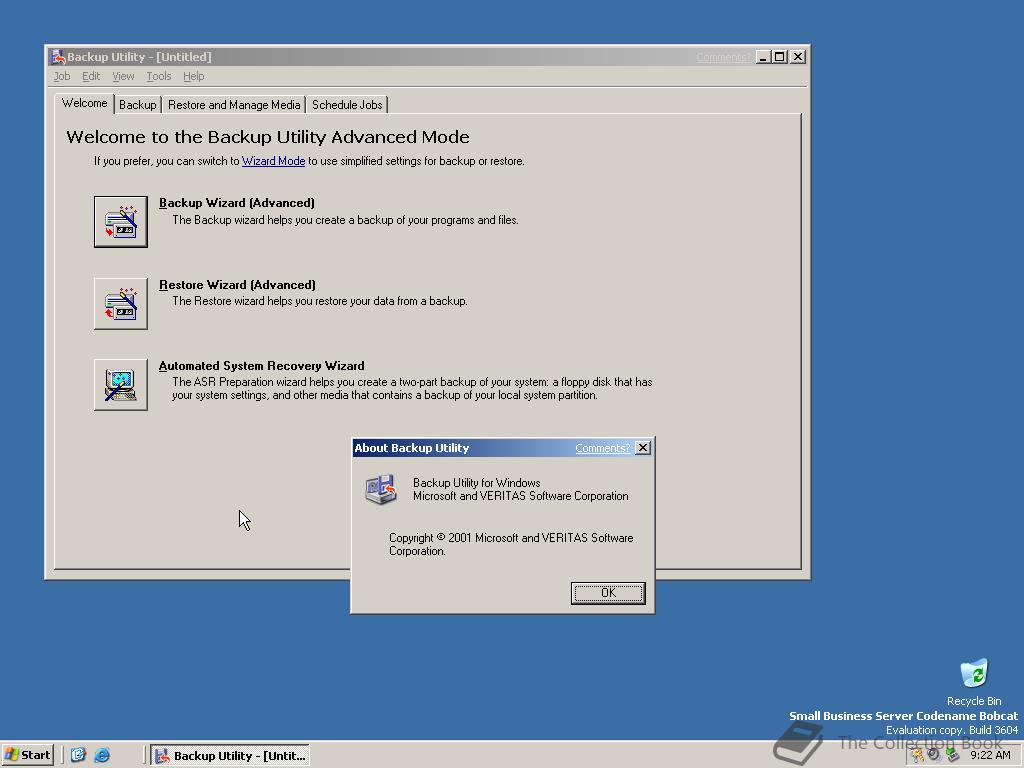Click Comments? link in Backup Utility title bar

coord(724,57)
